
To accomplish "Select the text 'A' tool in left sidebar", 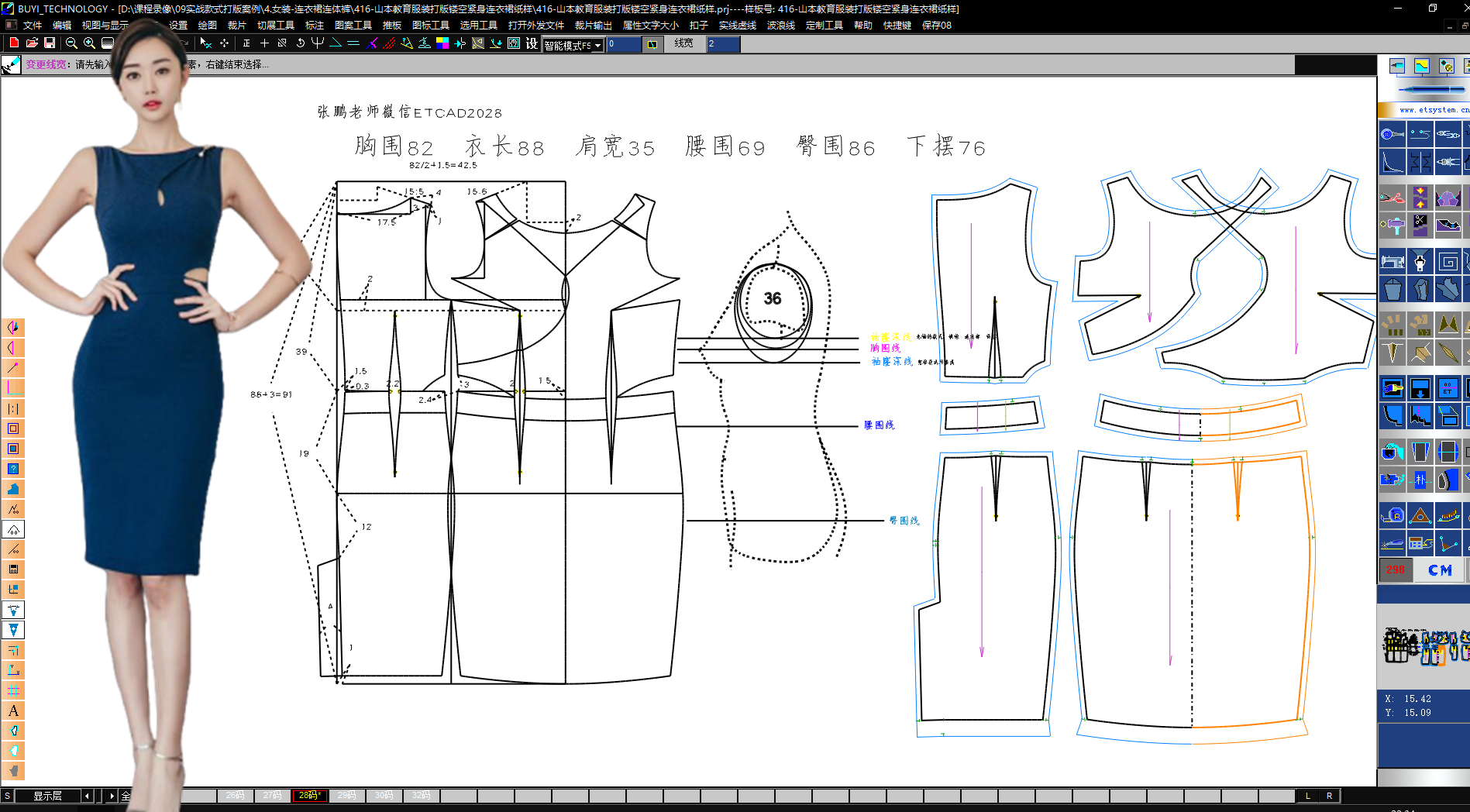I will point(13,710).
